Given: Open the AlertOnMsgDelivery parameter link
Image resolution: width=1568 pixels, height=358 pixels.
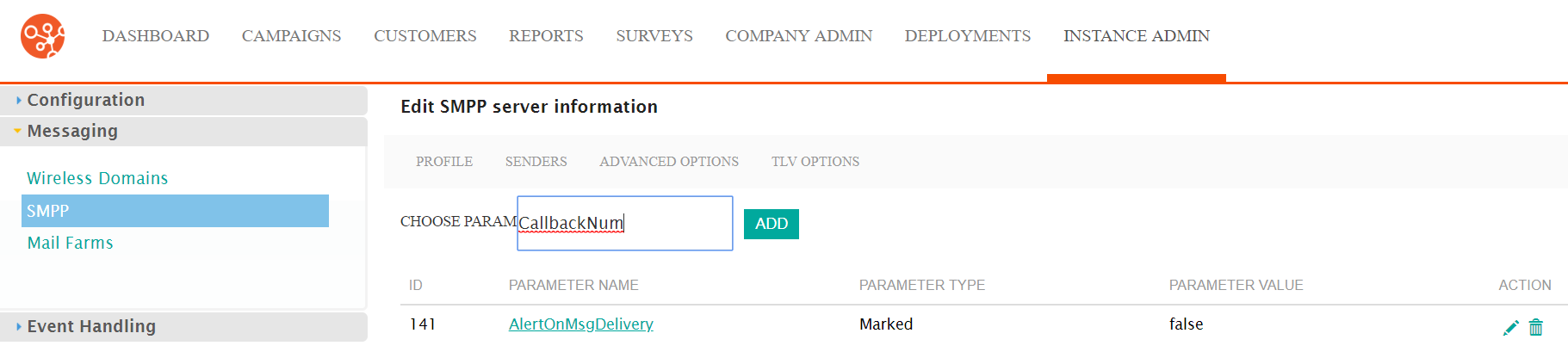Looking at the screenshot, I should point(581,324).
